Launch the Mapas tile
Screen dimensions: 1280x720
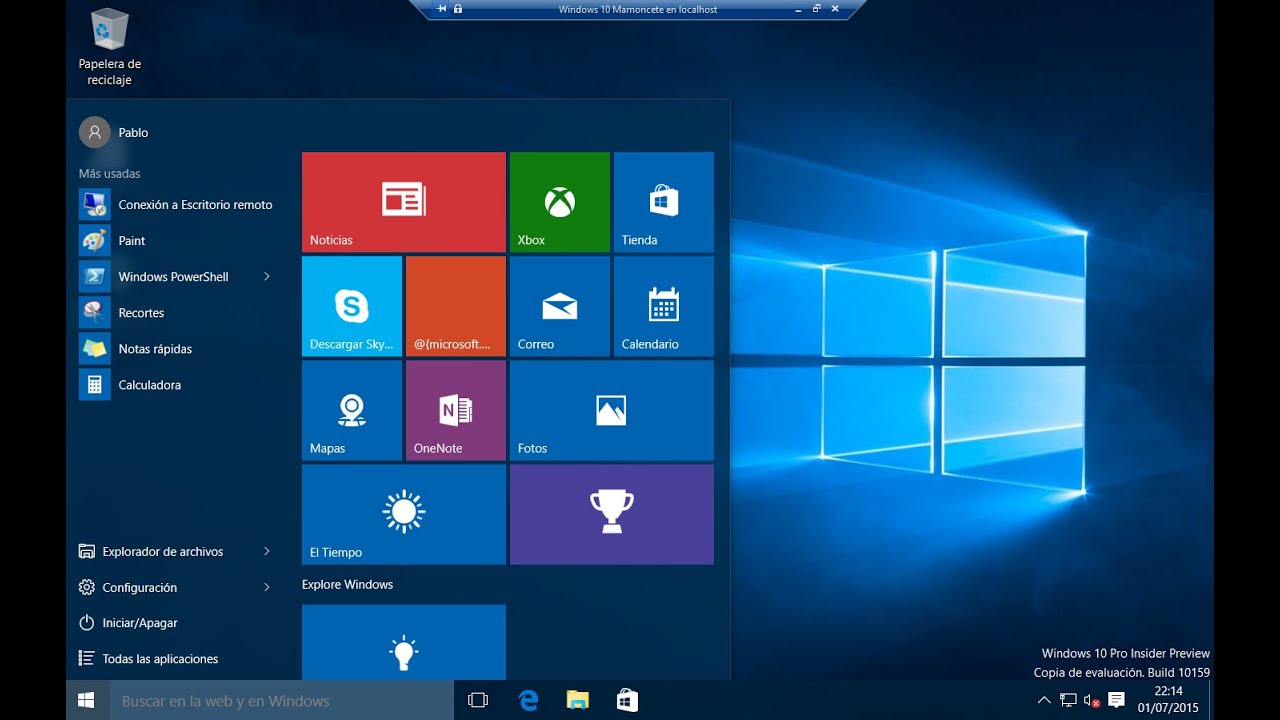tap(351, 410)
